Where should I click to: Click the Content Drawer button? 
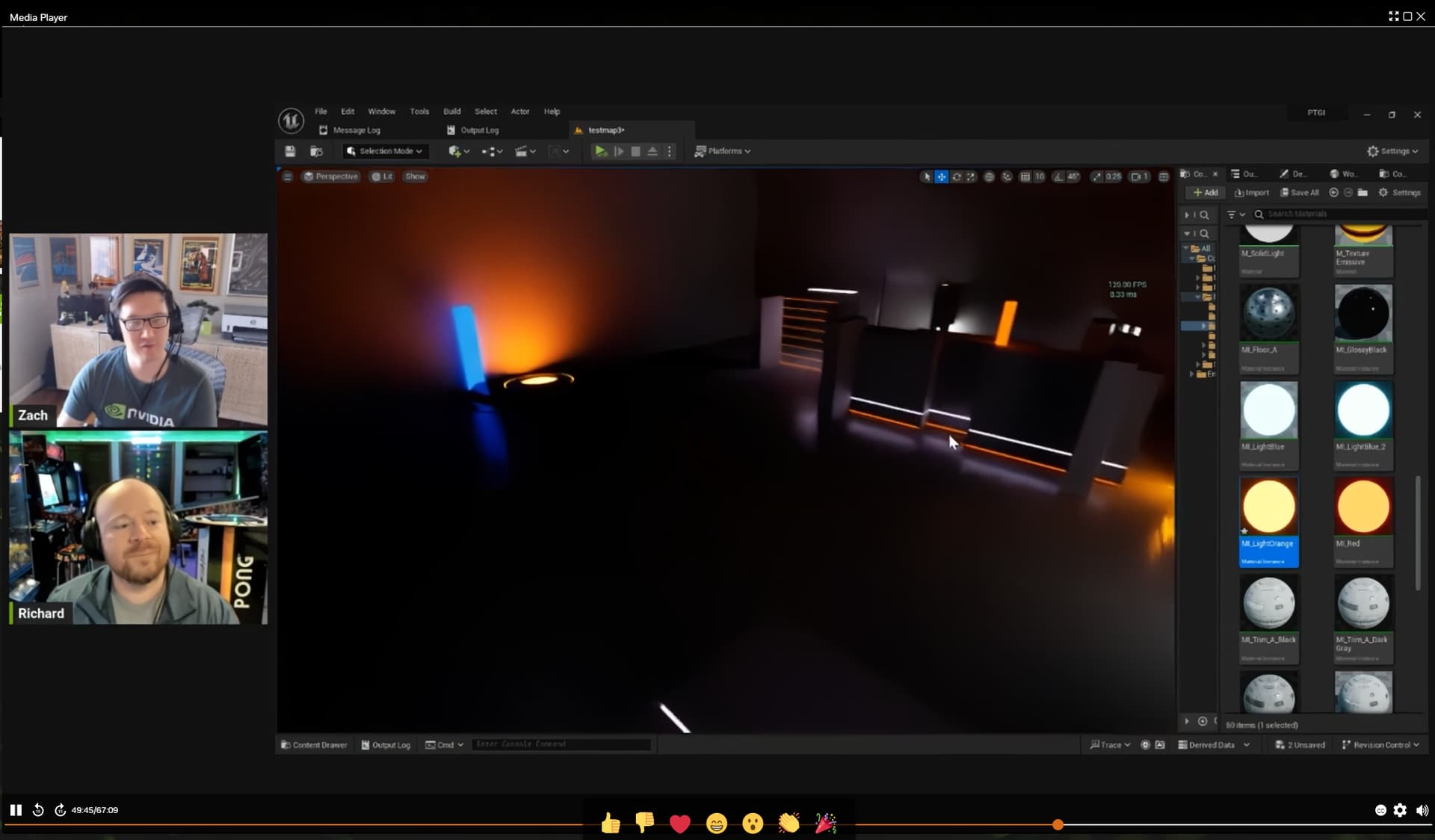313,744
